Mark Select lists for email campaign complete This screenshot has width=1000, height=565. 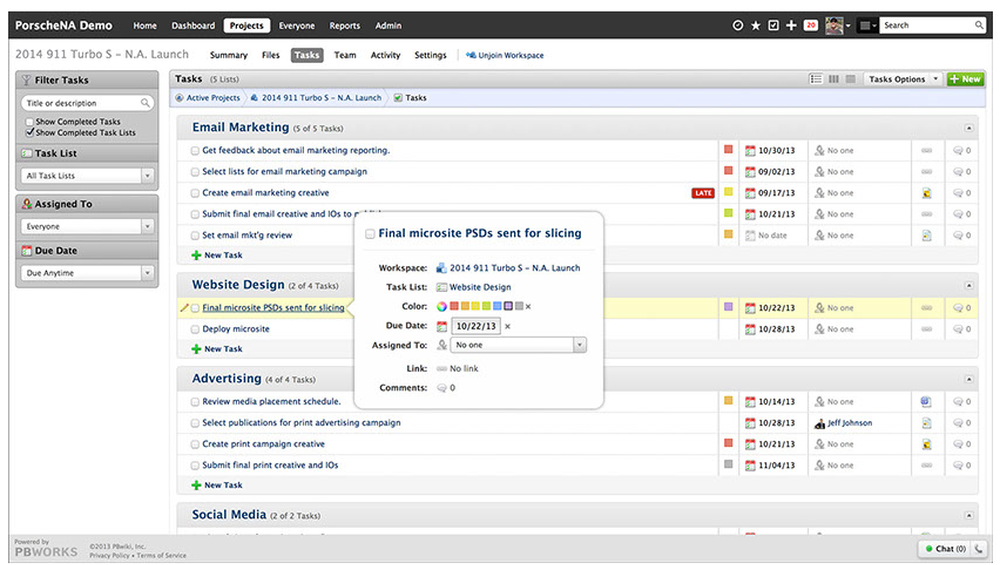pyautogui.click(x=195, y=172)
